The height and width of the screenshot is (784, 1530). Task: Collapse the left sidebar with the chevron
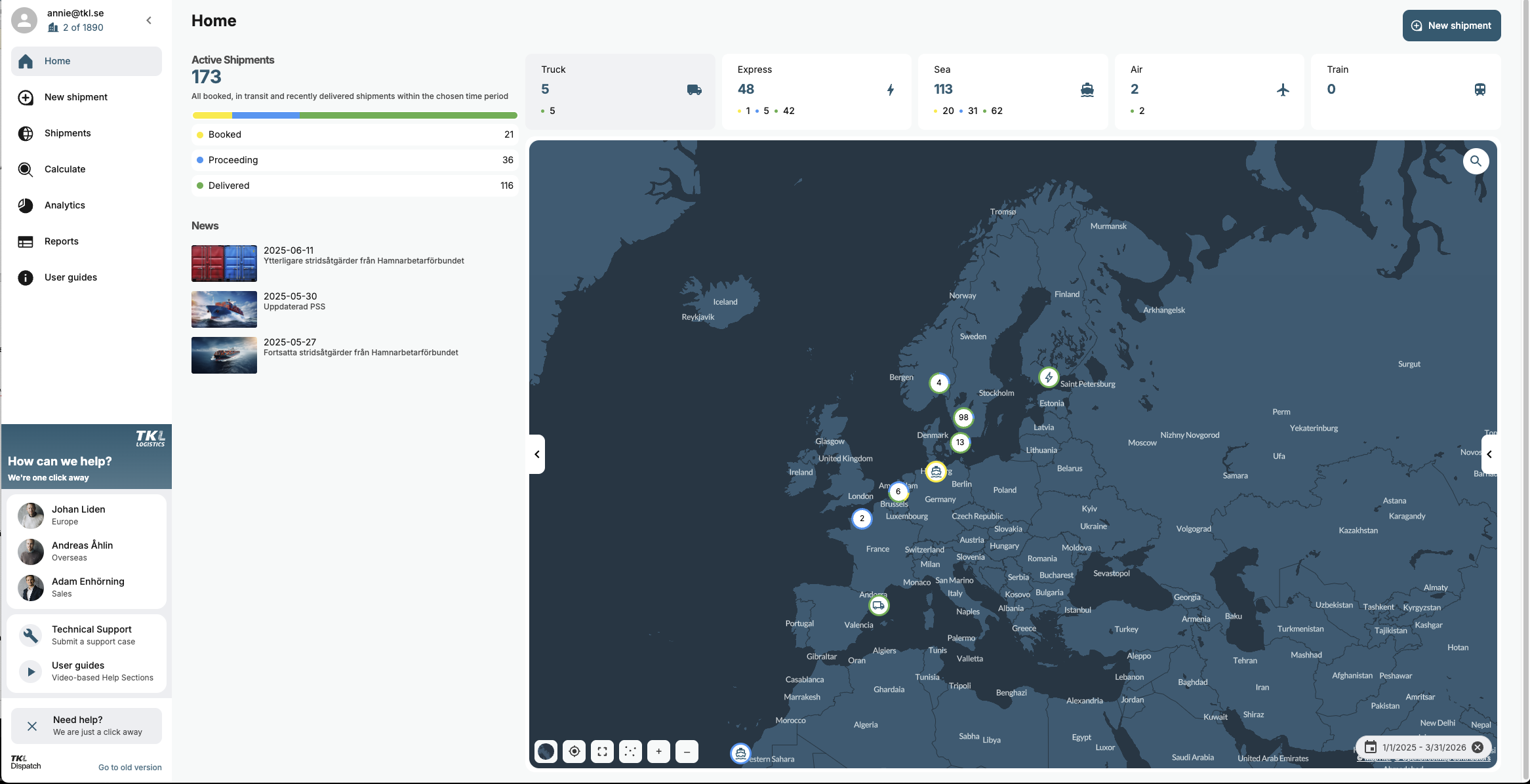tap(149, 20)
